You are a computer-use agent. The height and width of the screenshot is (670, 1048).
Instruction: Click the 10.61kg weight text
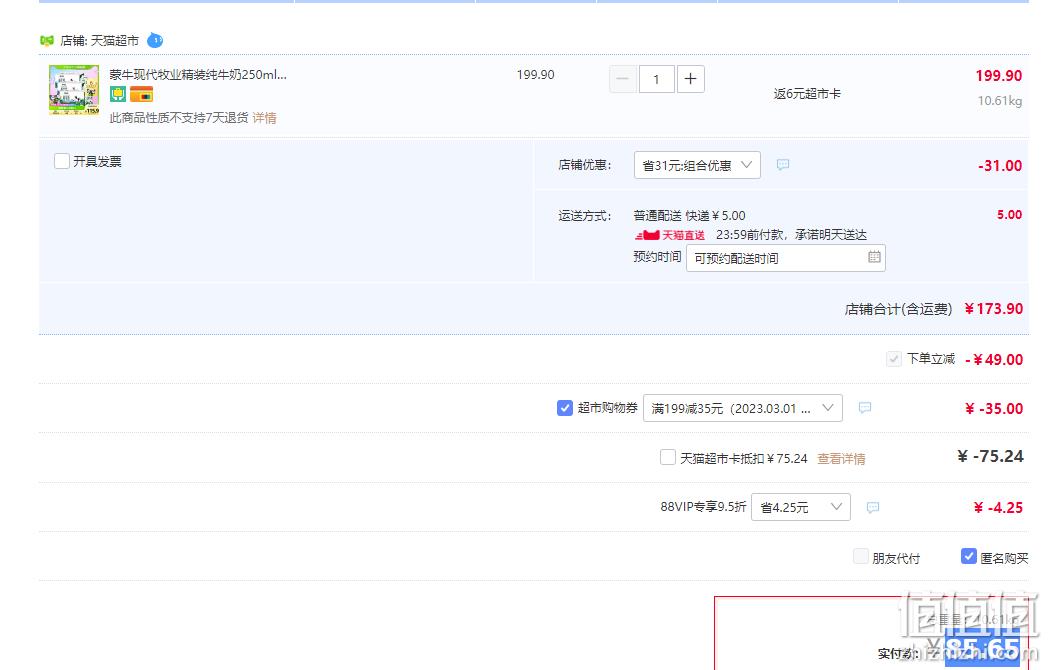coord(999,101)
